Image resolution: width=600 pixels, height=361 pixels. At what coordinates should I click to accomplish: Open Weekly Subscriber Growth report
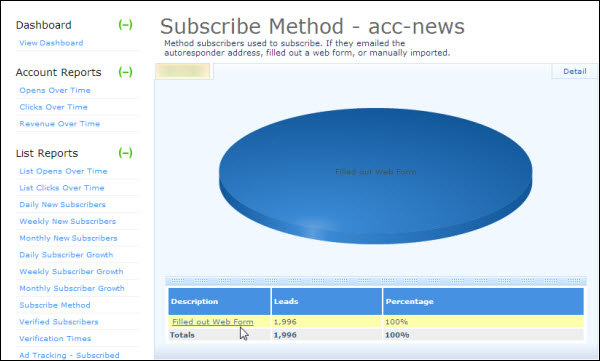[x=72, y=271]
